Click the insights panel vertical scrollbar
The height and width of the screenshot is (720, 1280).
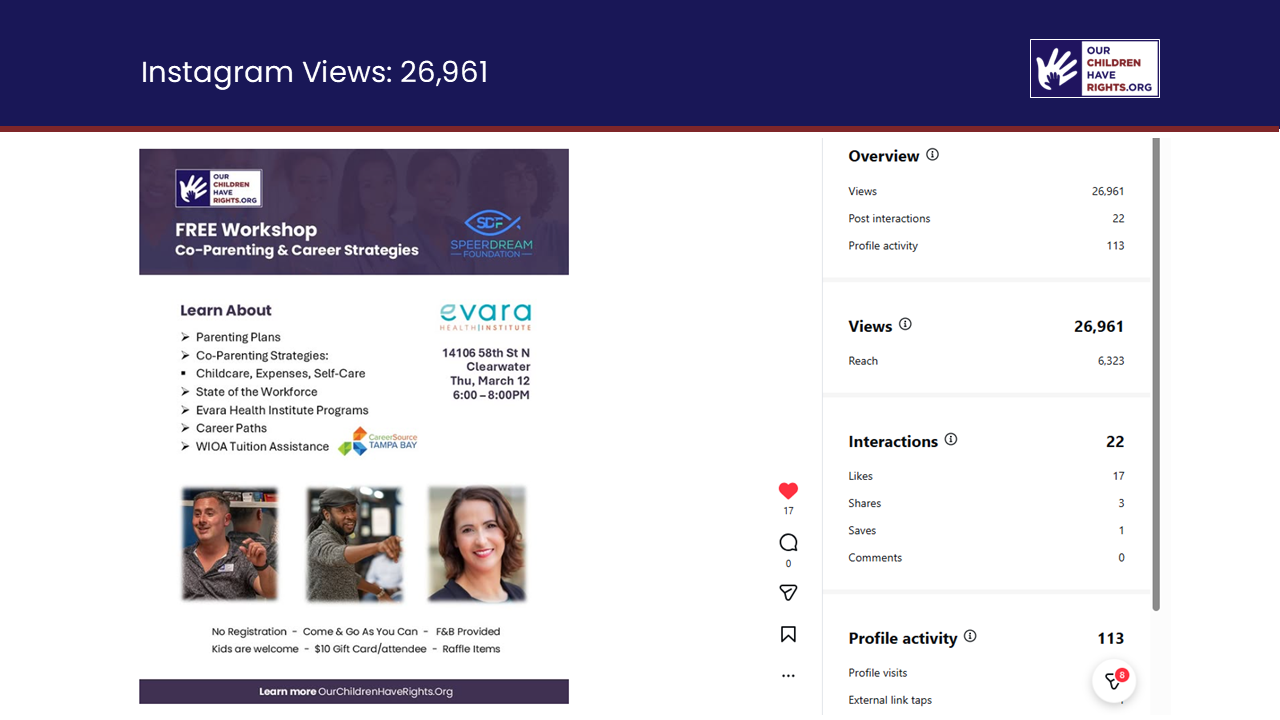[x=1156, y=374]
